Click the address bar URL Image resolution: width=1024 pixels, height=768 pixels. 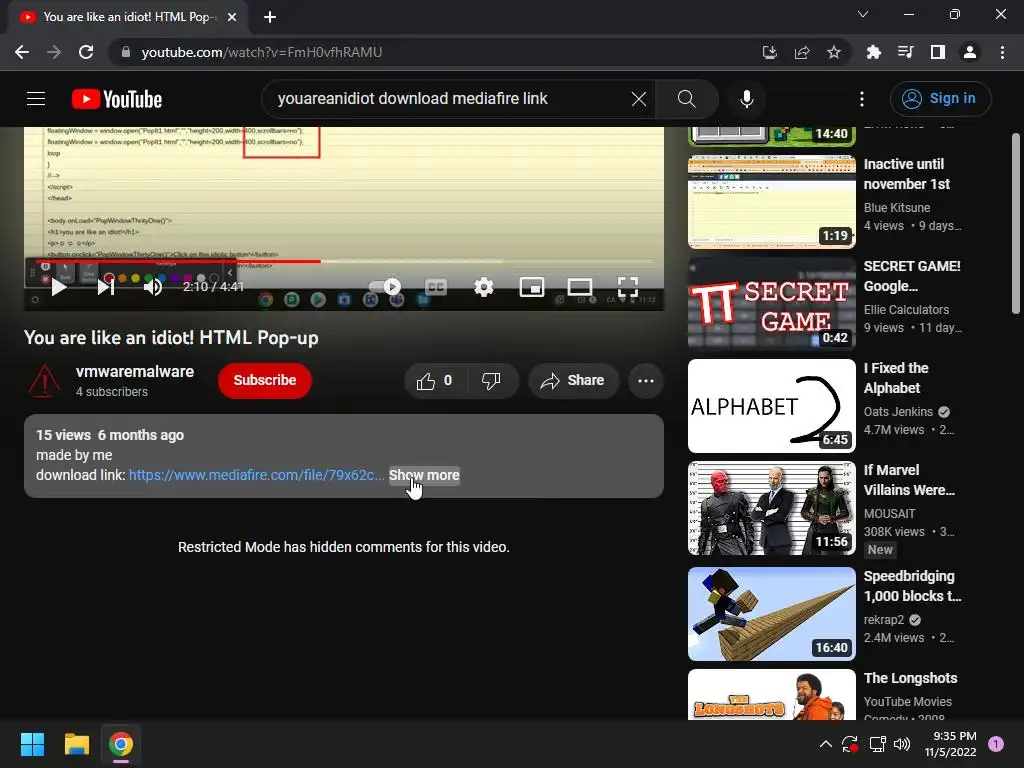click(x=261, y=52)
